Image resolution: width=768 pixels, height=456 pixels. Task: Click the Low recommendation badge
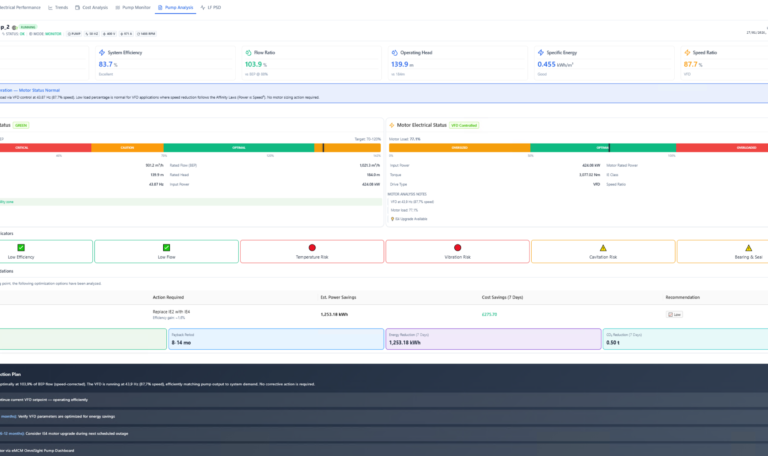(x=674, y=314)
